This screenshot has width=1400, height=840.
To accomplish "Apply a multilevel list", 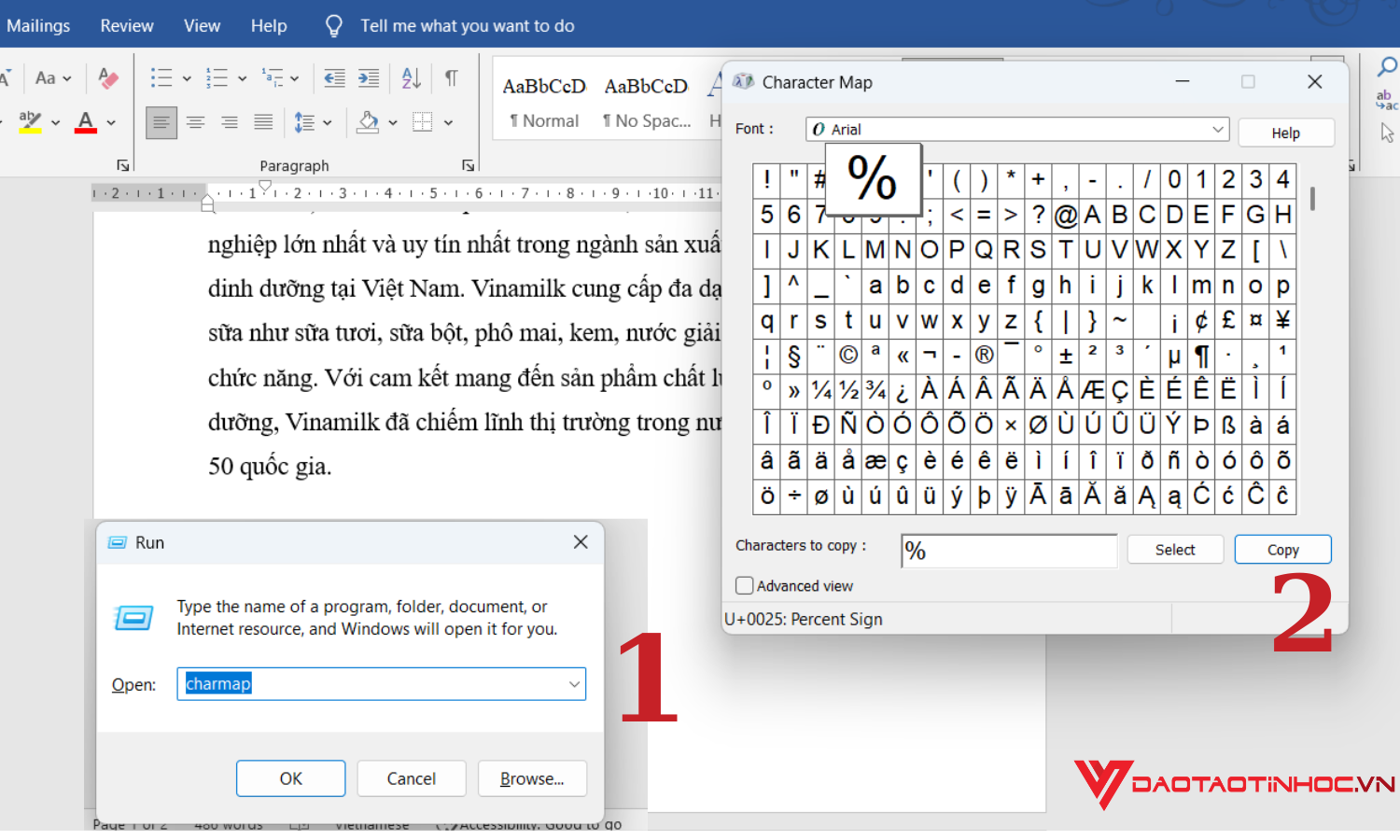I will (272, 78).
